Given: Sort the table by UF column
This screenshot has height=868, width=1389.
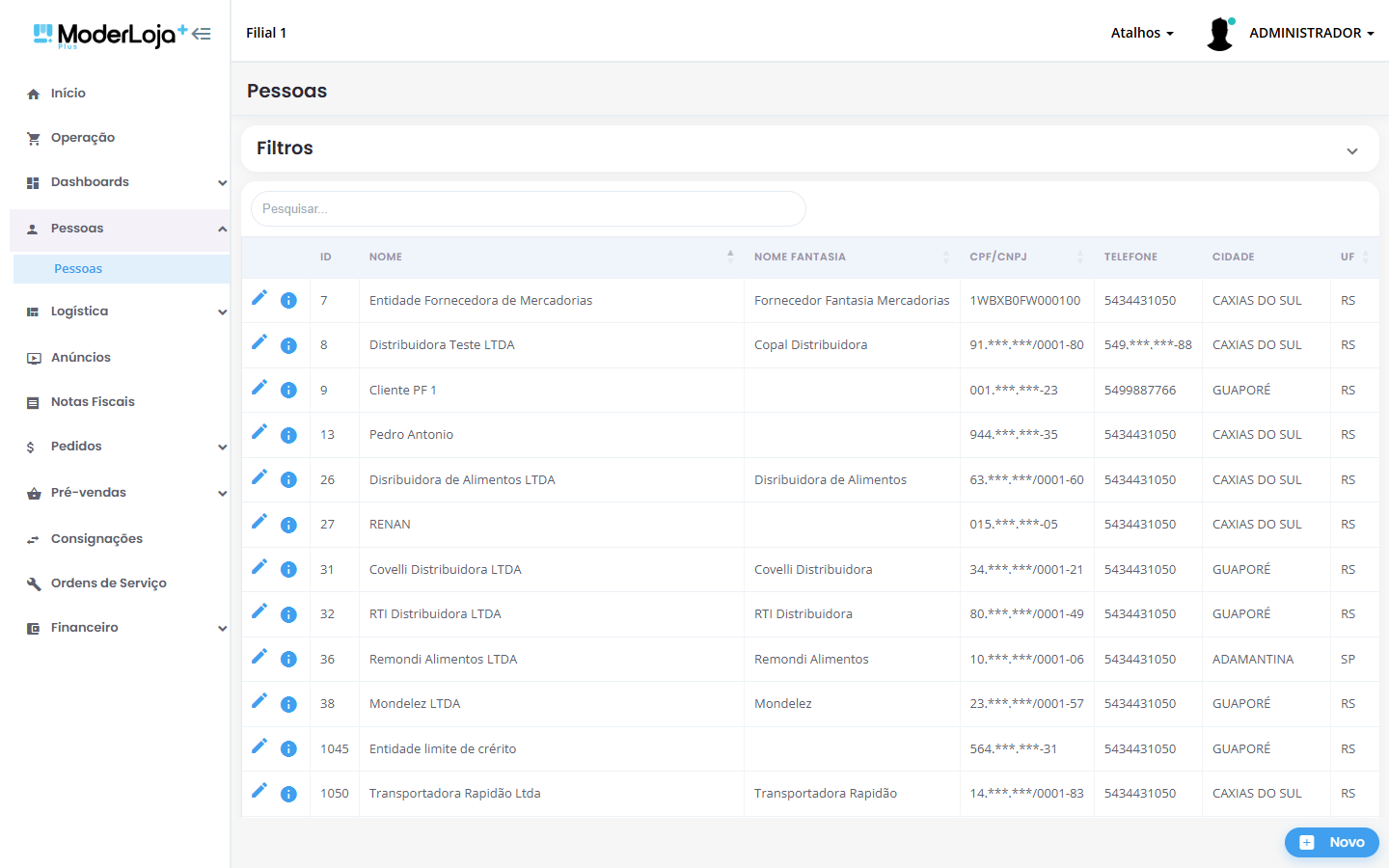Looking at the screenshot, I should click(x=1354, y=257).
